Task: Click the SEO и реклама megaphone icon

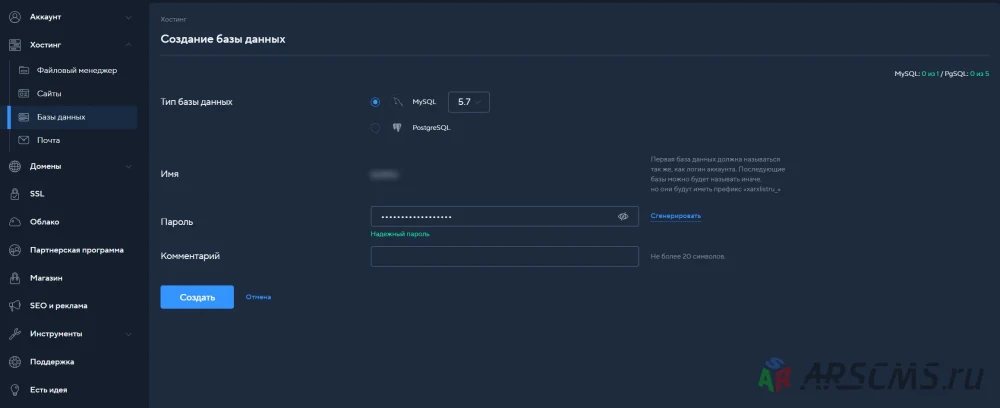Action: (x=15, y=306)
